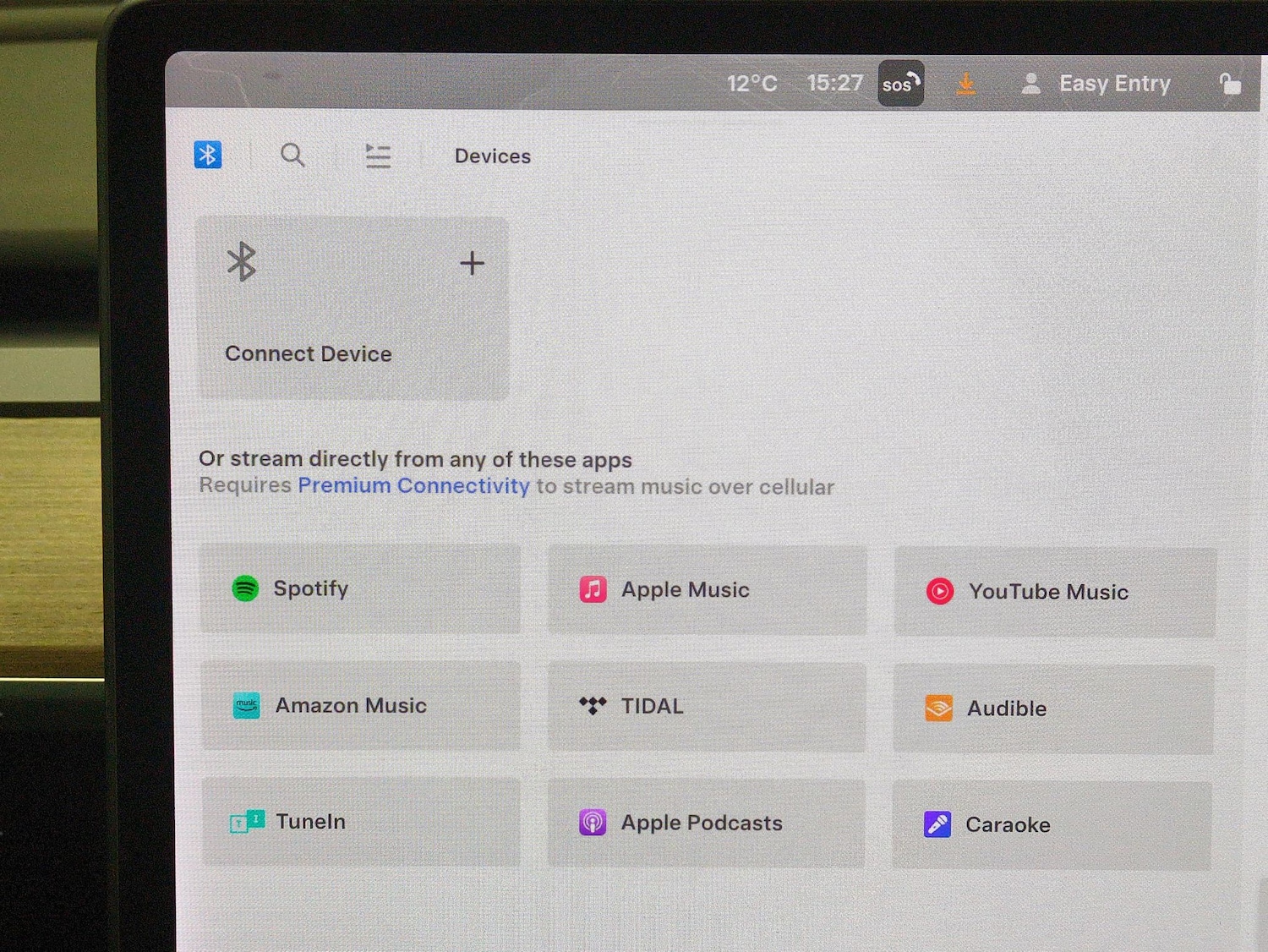The image size is (1268, 952).
Task: Tap the orange software download icon
Action: tap(965, 84)
